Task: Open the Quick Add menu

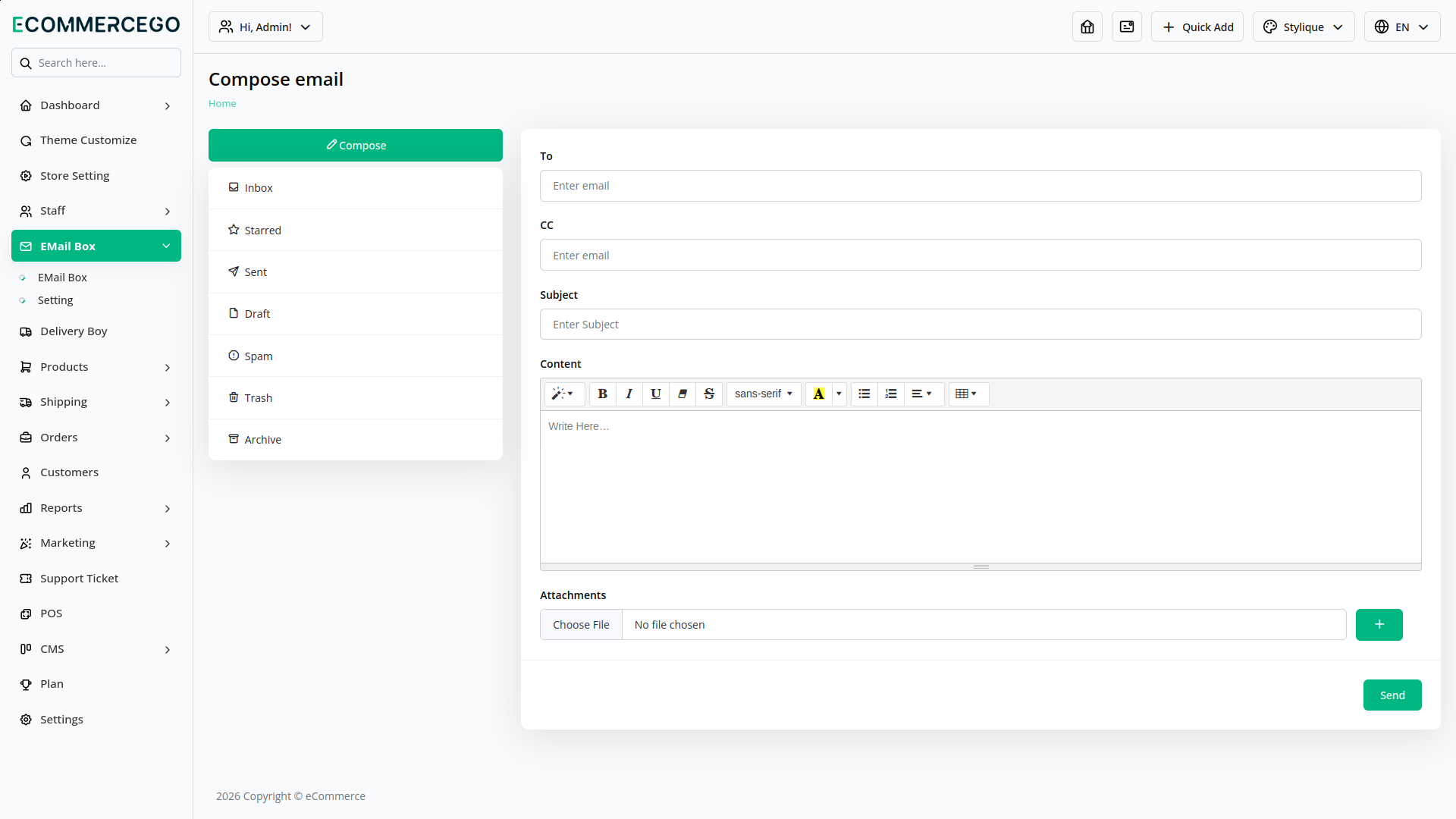Action: [1197, 27]
